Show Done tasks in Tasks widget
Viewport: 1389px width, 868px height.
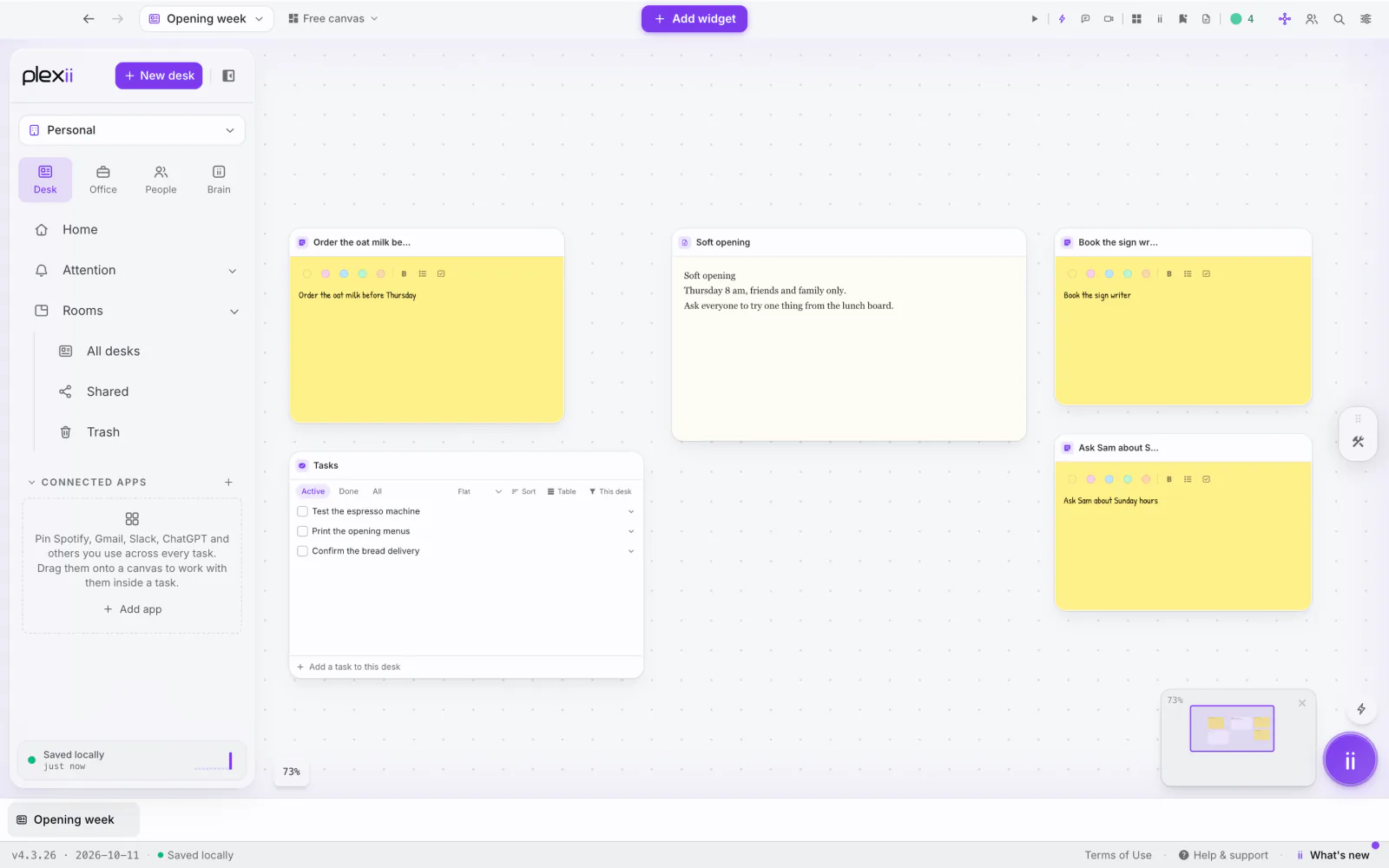point(348,491)
